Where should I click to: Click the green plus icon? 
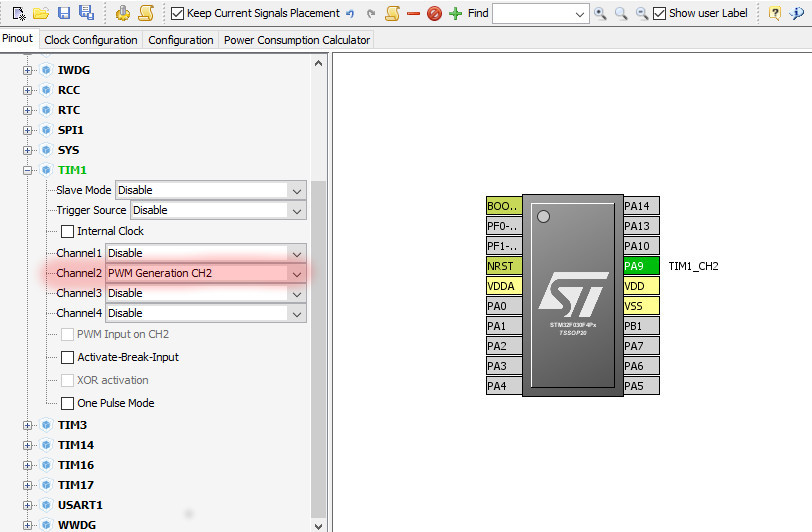[455, 13]
